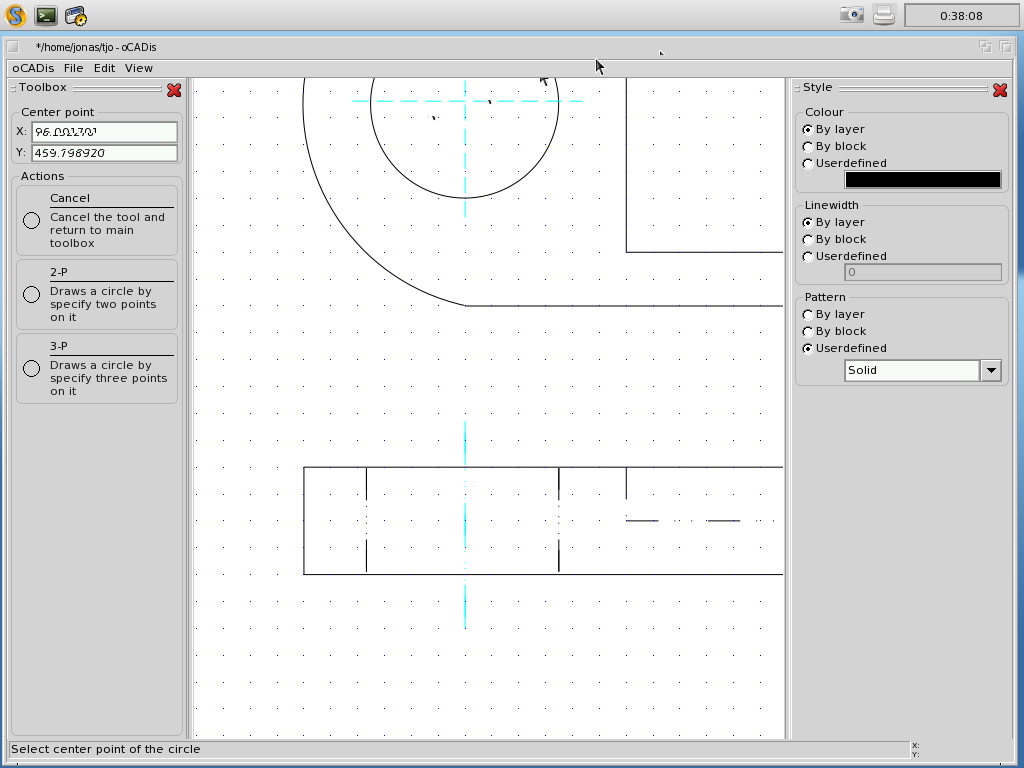Click the Center point X input field

104,131
